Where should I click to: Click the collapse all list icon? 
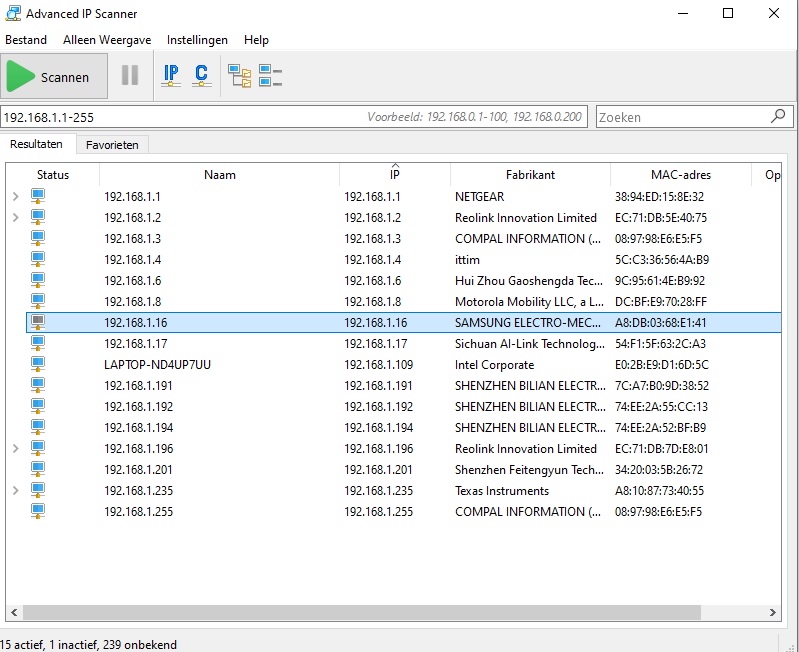click(270, 75)
